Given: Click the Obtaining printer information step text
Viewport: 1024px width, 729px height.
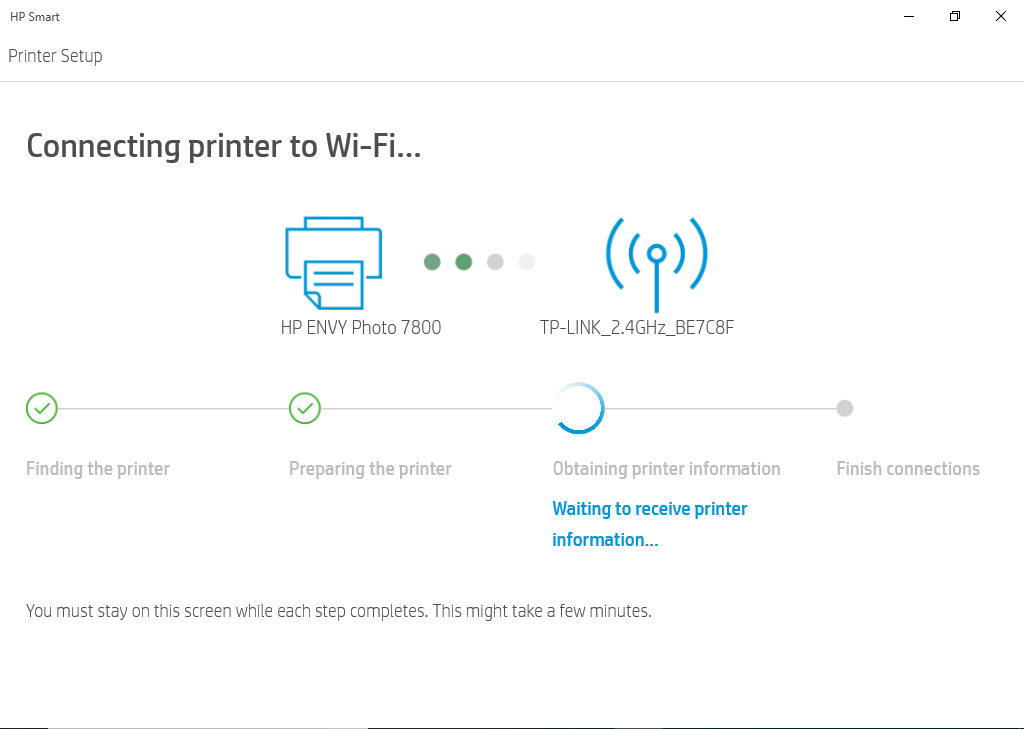Looking at the screenshot, I should 666,468.
